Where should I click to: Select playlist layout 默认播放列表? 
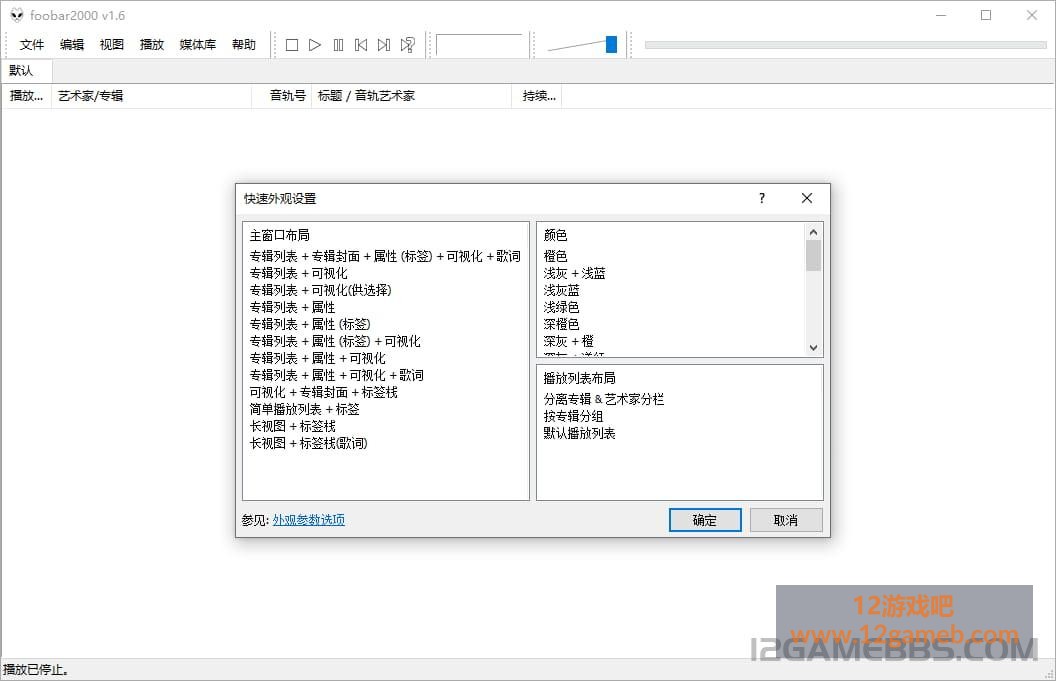pos(579,433)
